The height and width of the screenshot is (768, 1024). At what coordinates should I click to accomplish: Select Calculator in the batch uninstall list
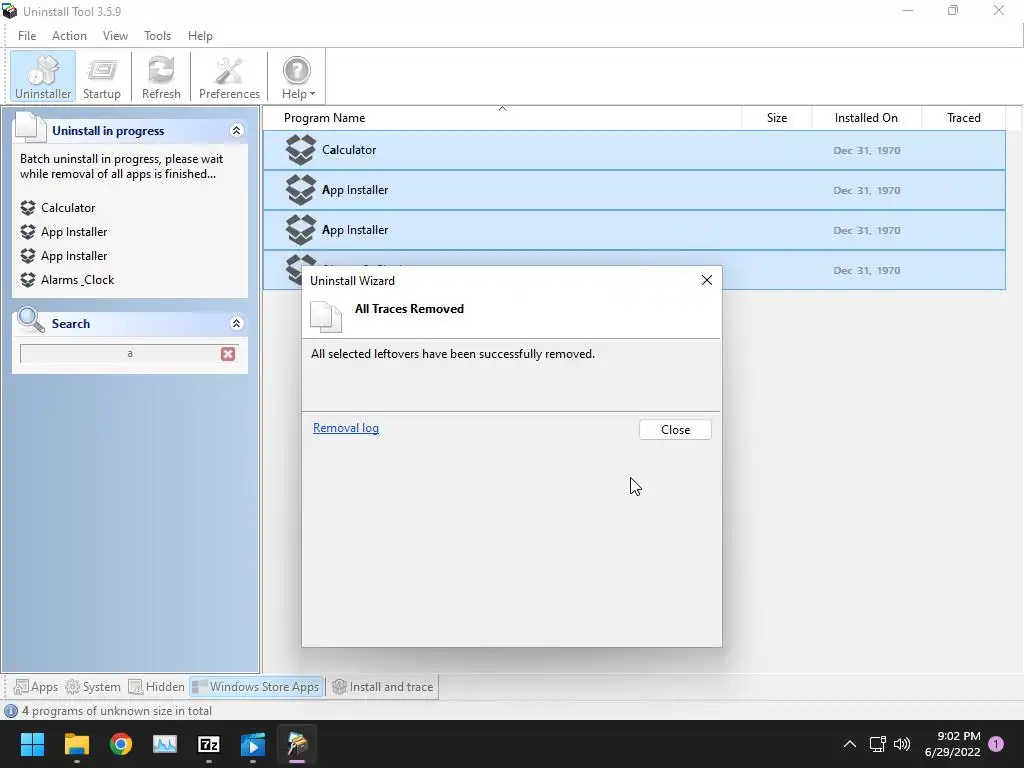click(x=68, y=208)
